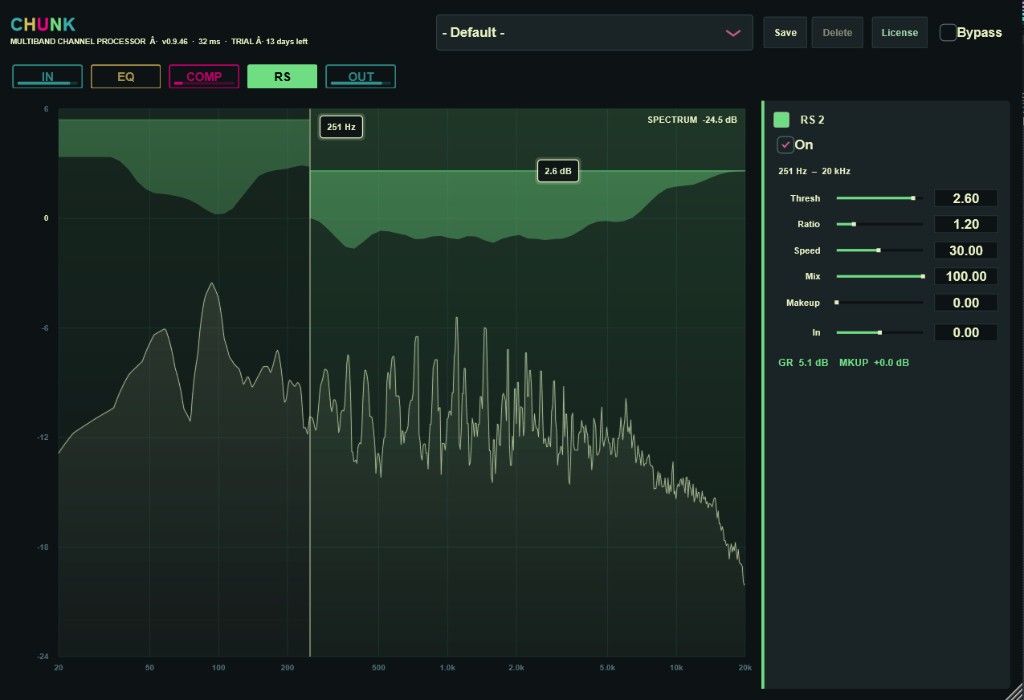The width and height of the screenshot is (1024, 700).
Task: Click the 251 Hz crossover handle
Action: pyautogui.click(x=341, y=127)
